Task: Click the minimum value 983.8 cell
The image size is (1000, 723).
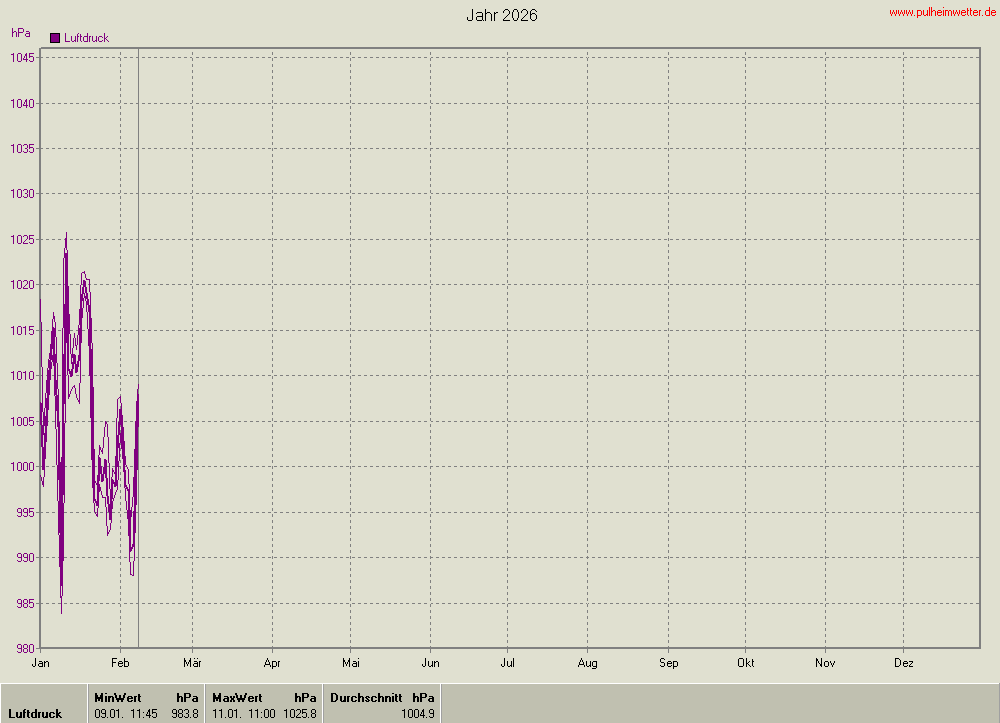Action: 185,714
